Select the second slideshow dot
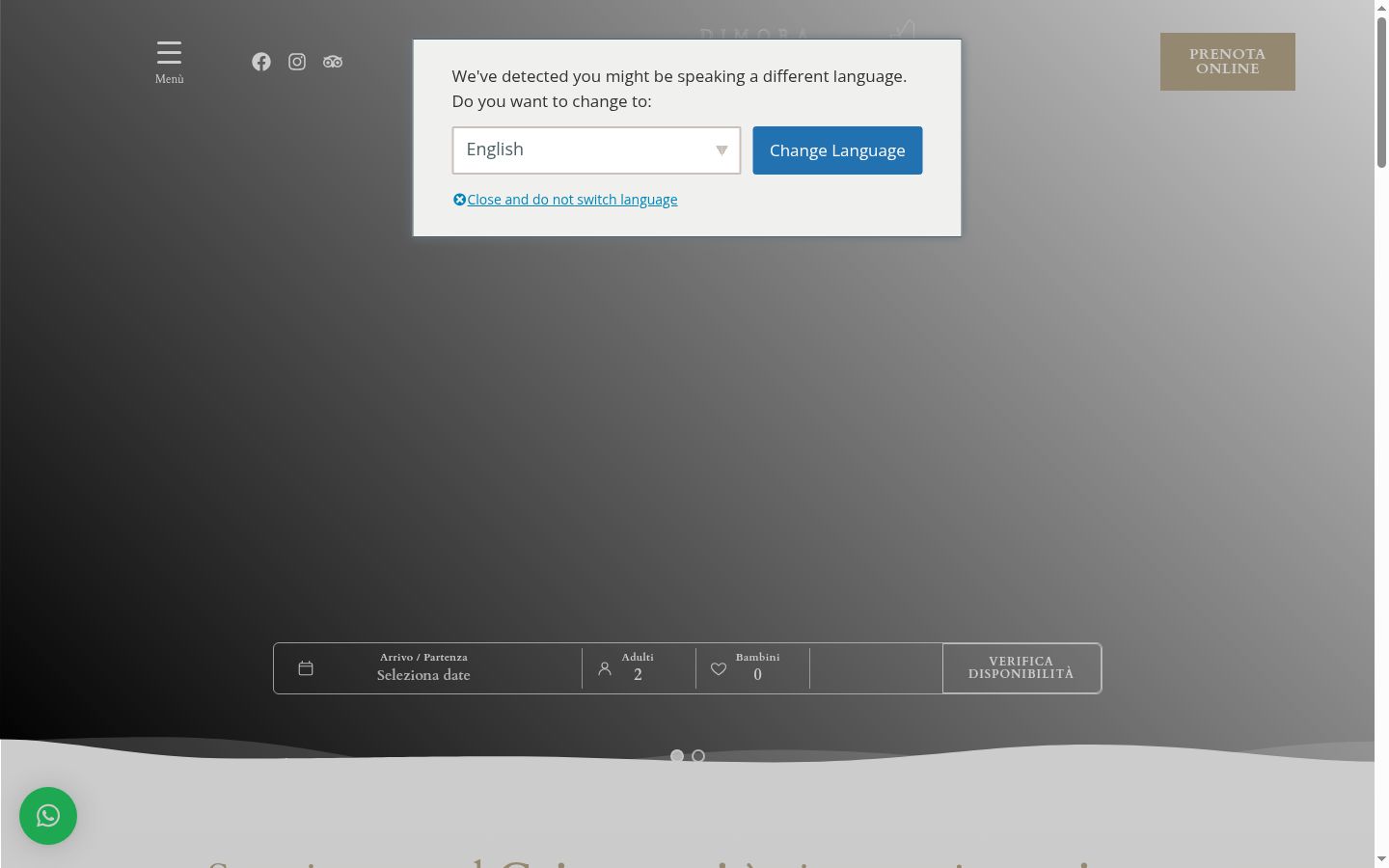 (x=698, y=756)
